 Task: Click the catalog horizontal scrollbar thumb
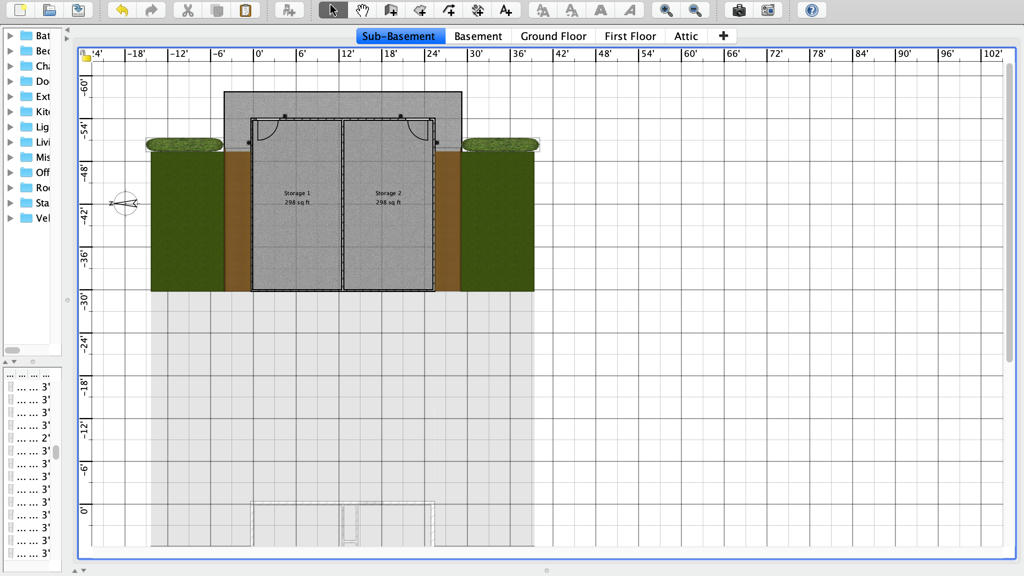click(x=12, y=350)
